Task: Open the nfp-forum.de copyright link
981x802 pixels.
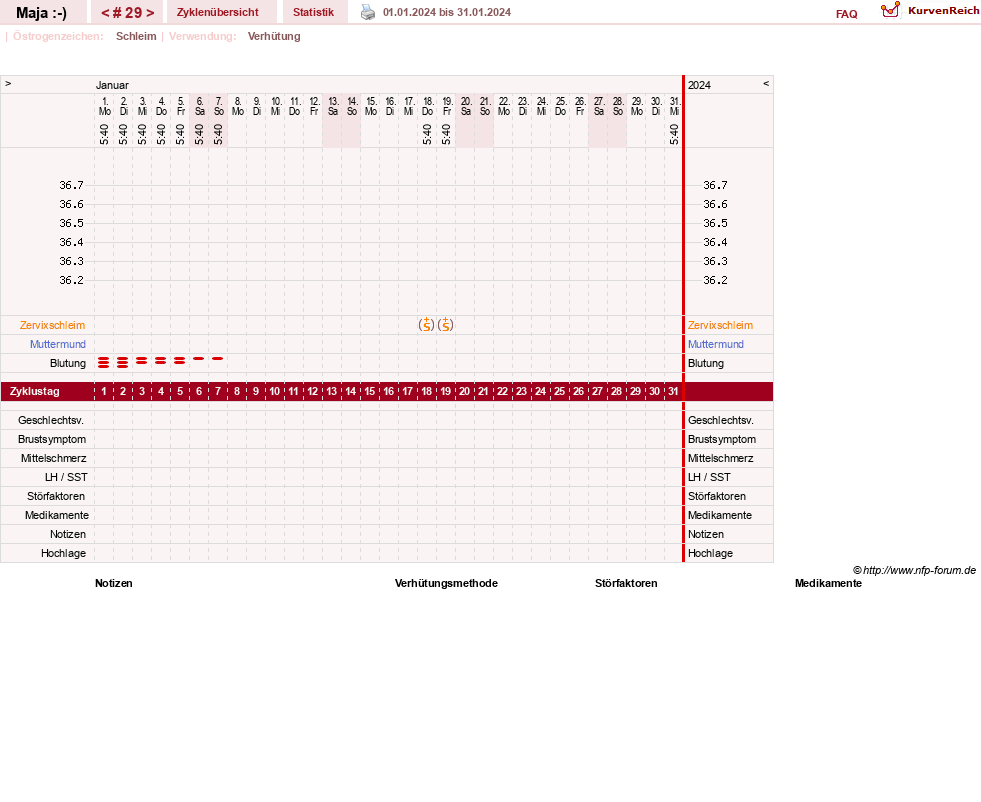Action: (x=914, y=570)
